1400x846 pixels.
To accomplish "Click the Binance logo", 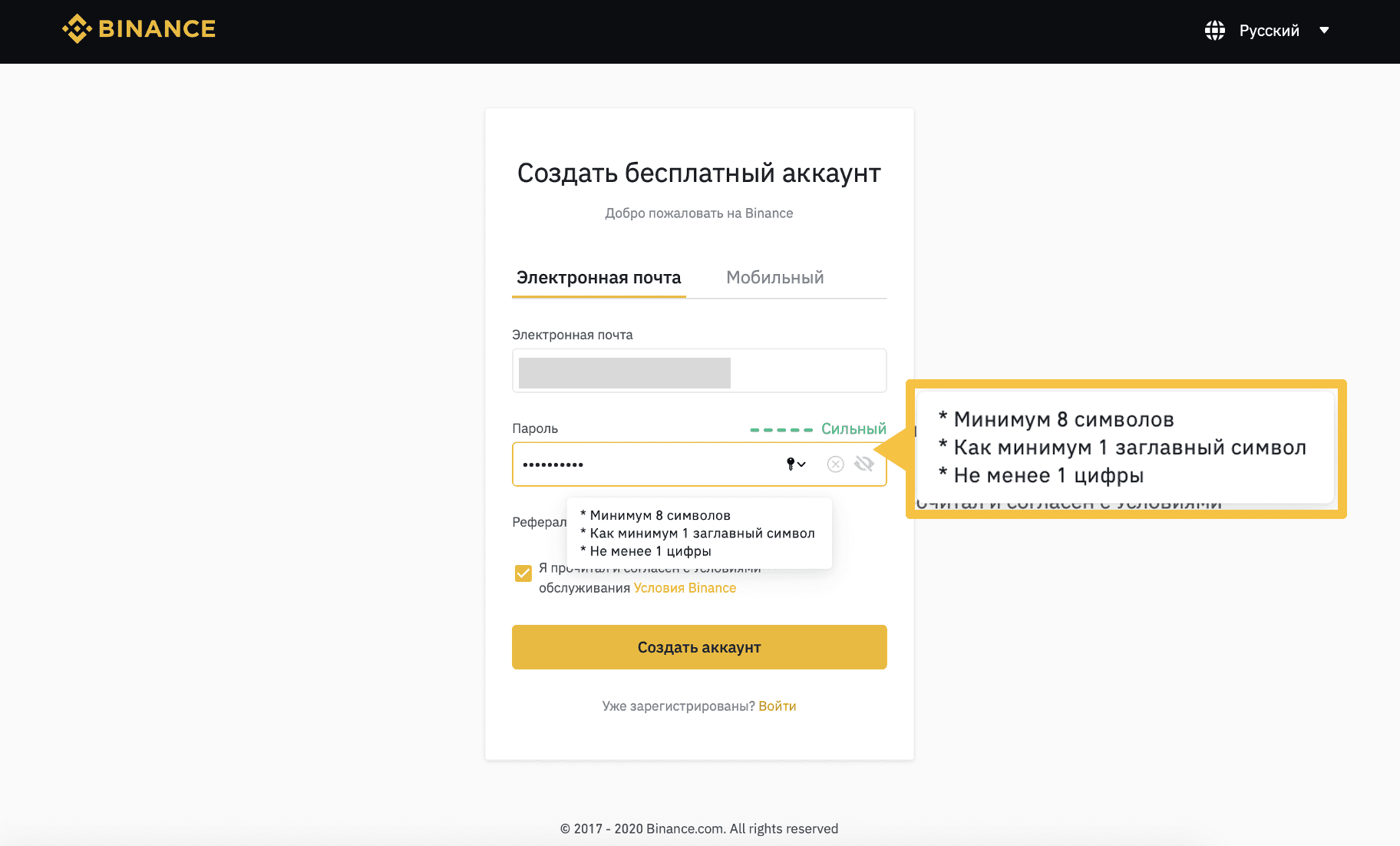I will pos(139,29).
